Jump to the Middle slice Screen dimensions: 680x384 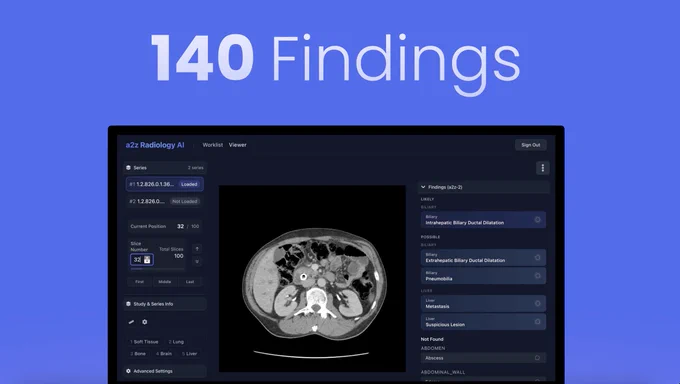(165, 282)
